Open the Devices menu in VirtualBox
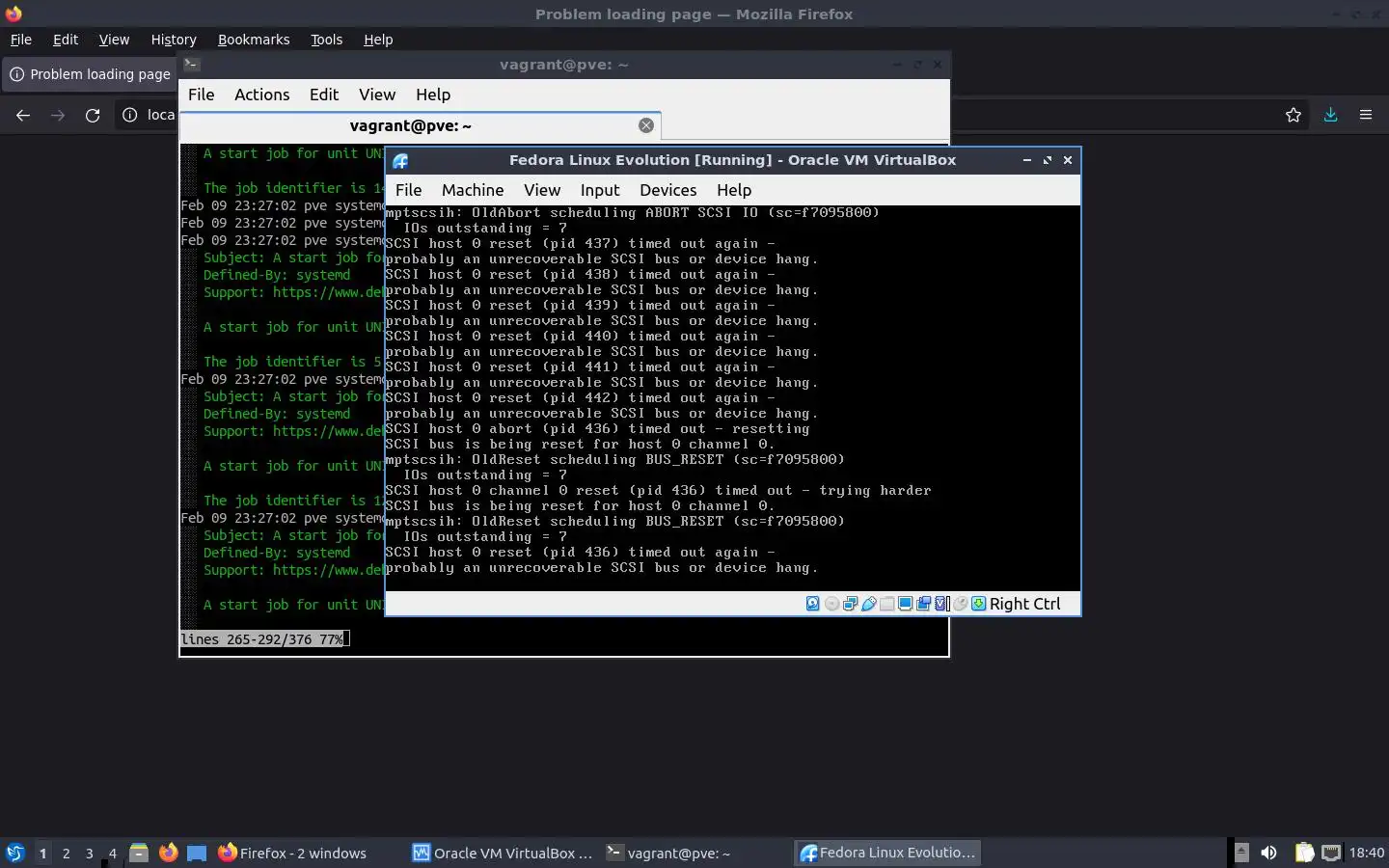 point(667,190)
